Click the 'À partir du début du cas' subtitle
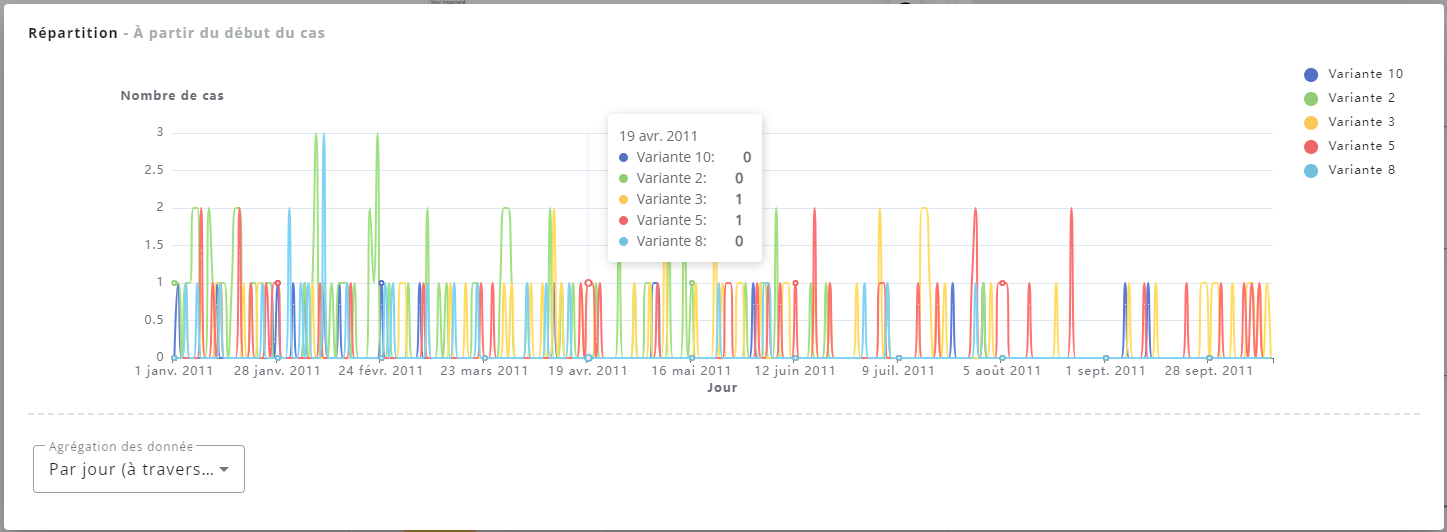Viewport: 1447px width, 532px height. coord(229,33)
